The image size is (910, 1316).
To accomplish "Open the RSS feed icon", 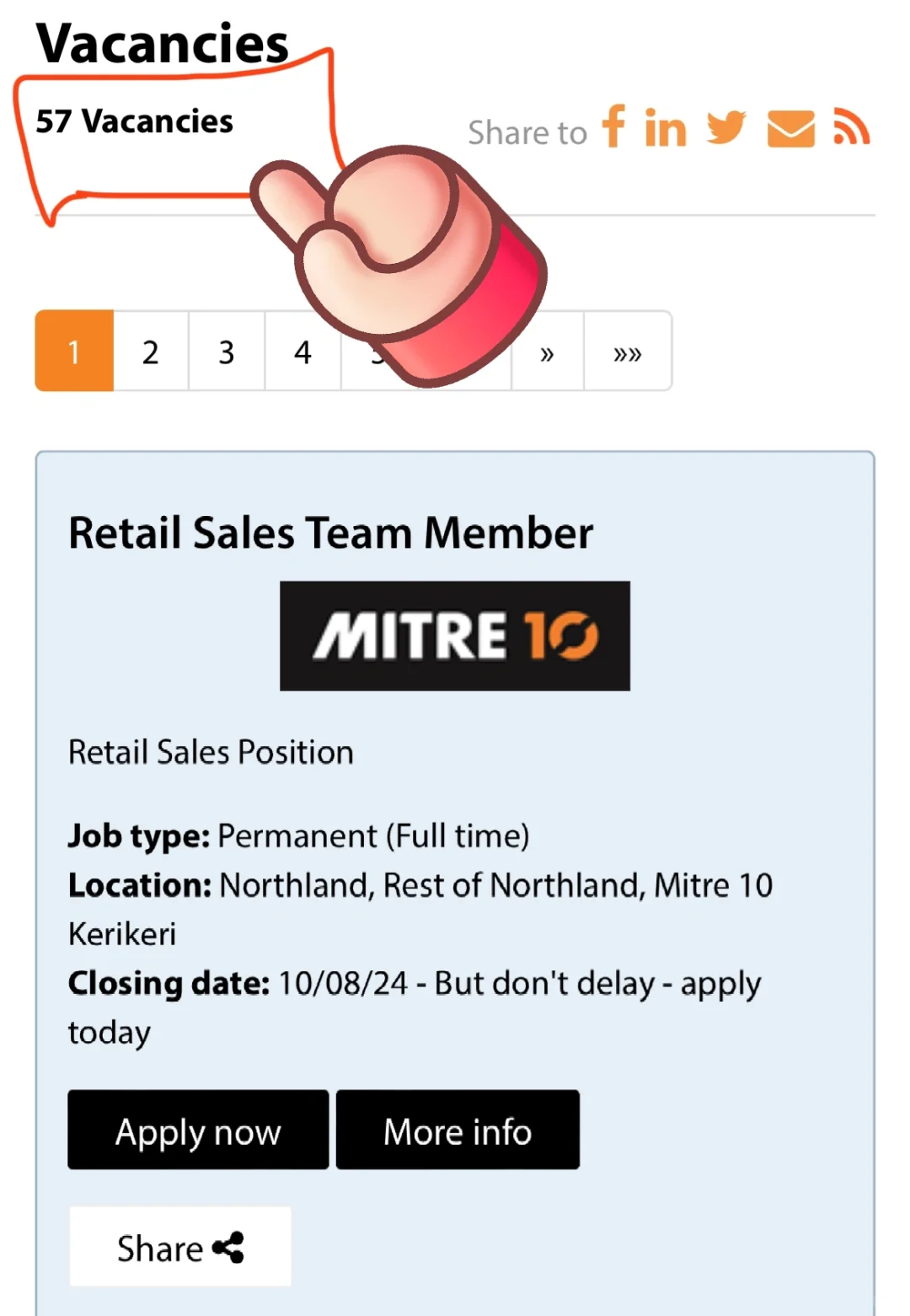I will 851,127.
